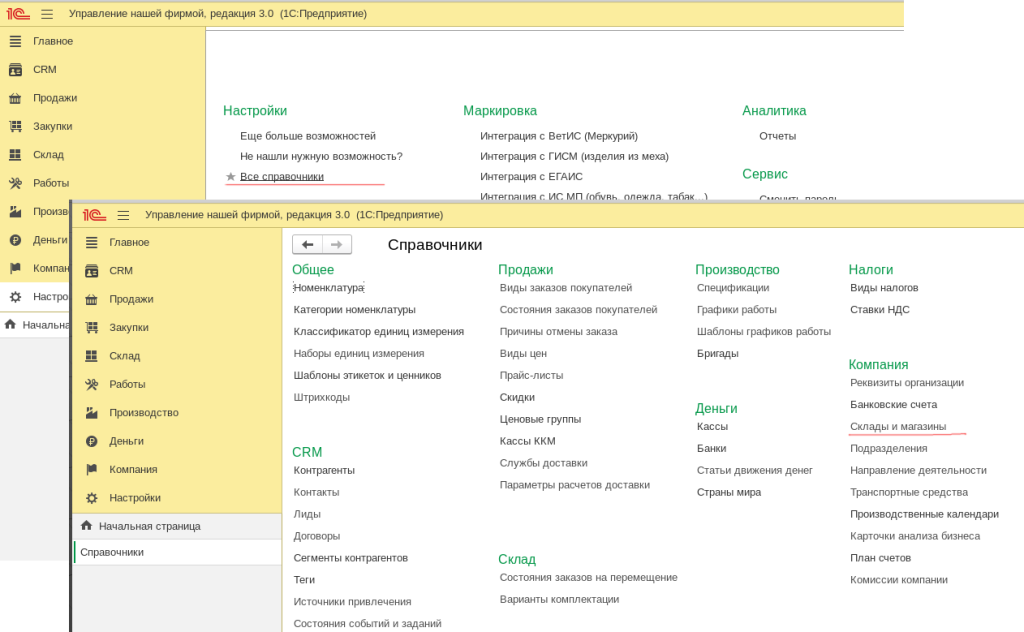
Task: Open Бригады link under Производство
Action: 718,353
